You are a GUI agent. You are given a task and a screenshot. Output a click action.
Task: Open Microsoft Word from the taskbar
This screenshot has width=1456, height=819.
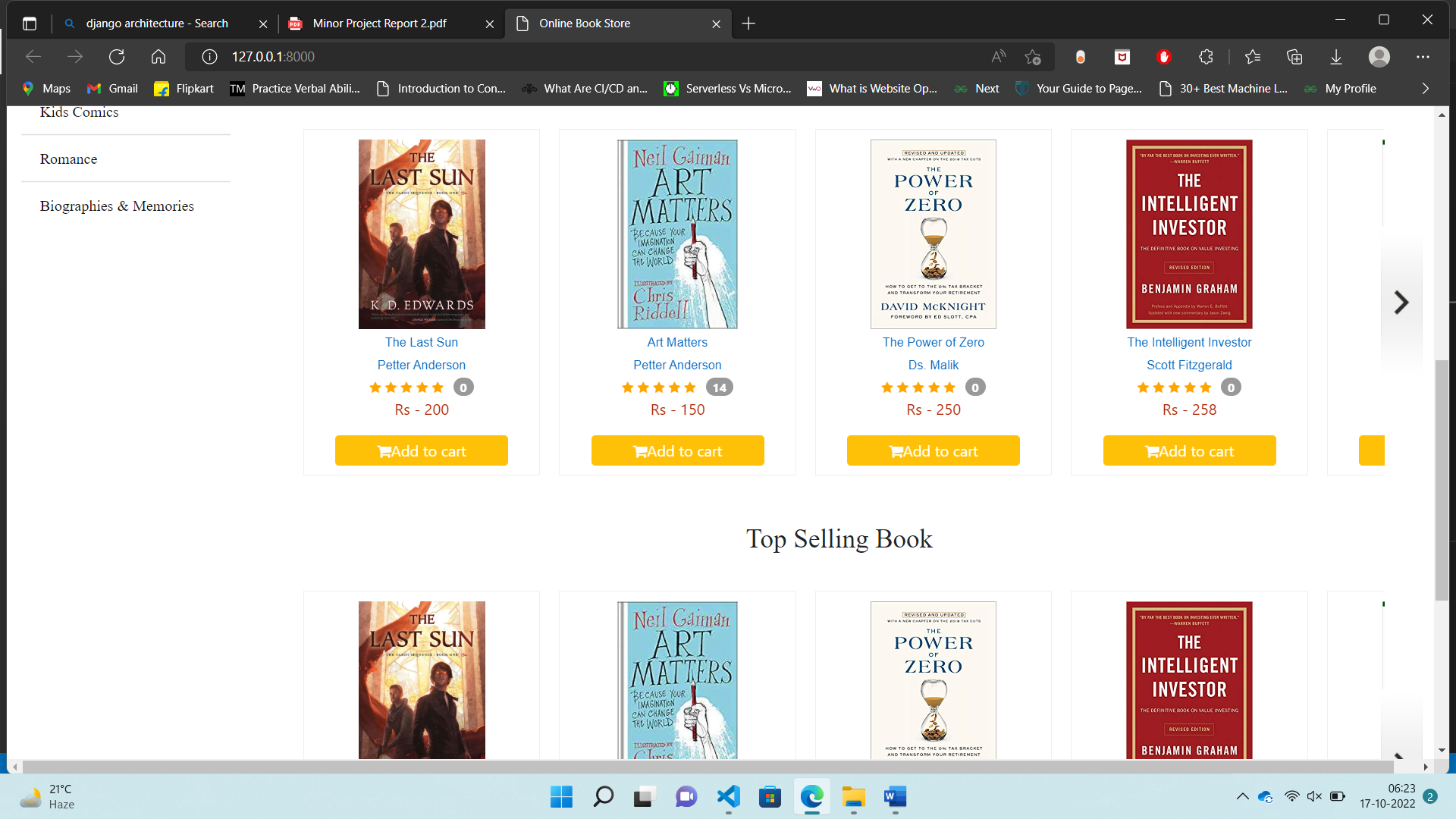pos(893,797)
